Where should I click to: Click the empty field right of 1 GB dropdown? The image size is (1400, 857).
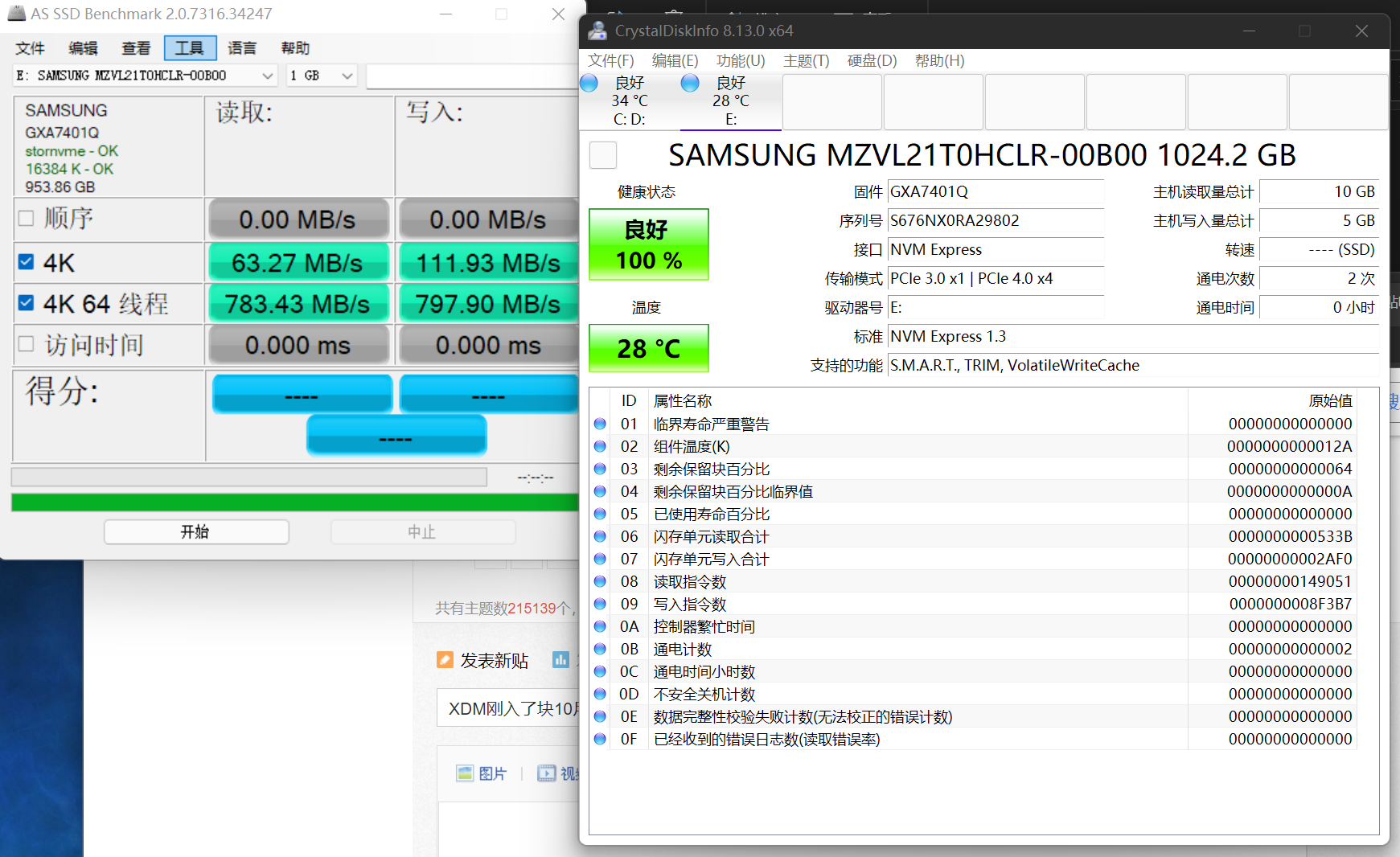click(x=472, y=76)
